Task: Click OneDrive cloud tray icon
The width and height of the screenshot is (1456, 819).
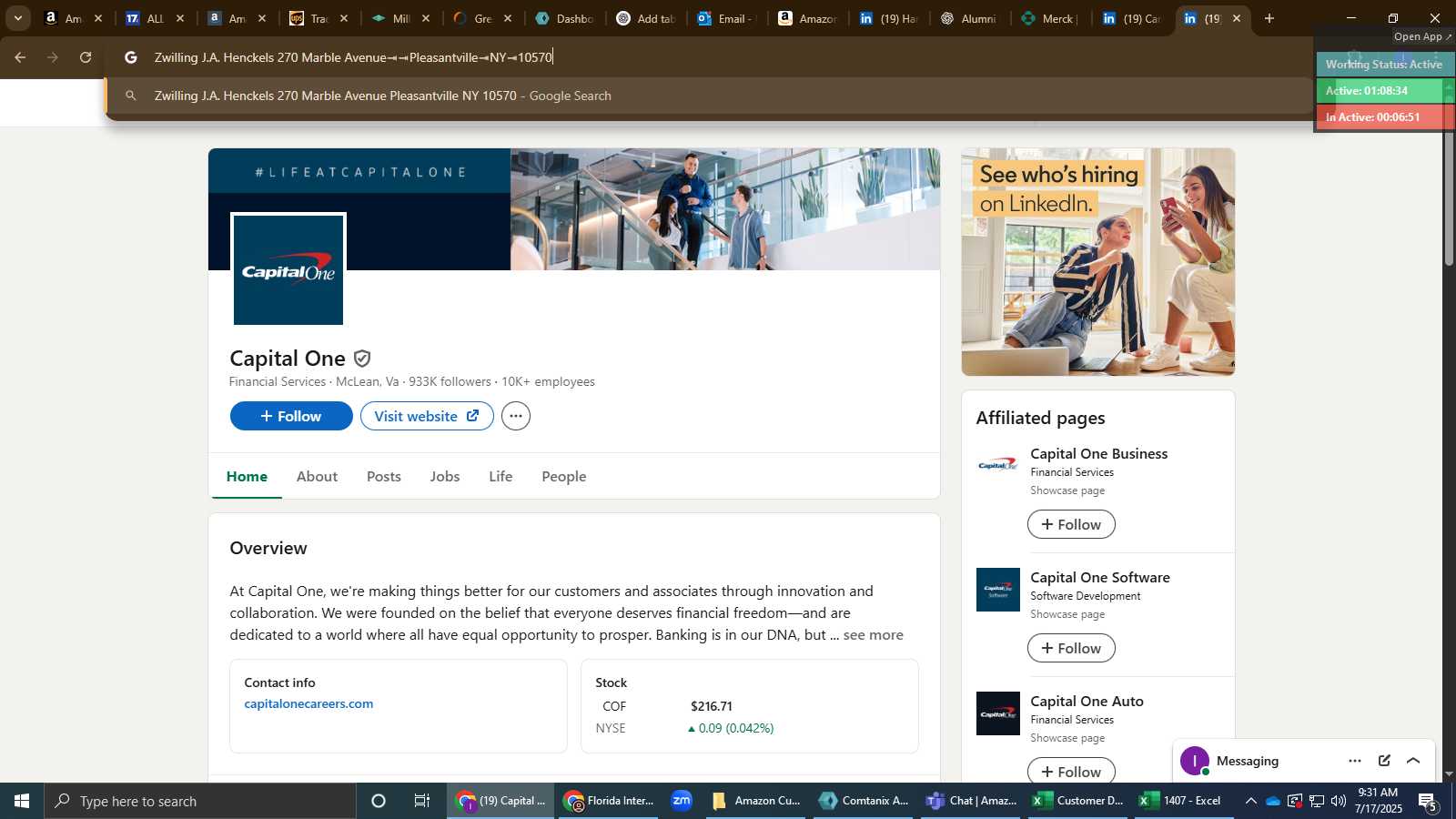Action: 1273,801
